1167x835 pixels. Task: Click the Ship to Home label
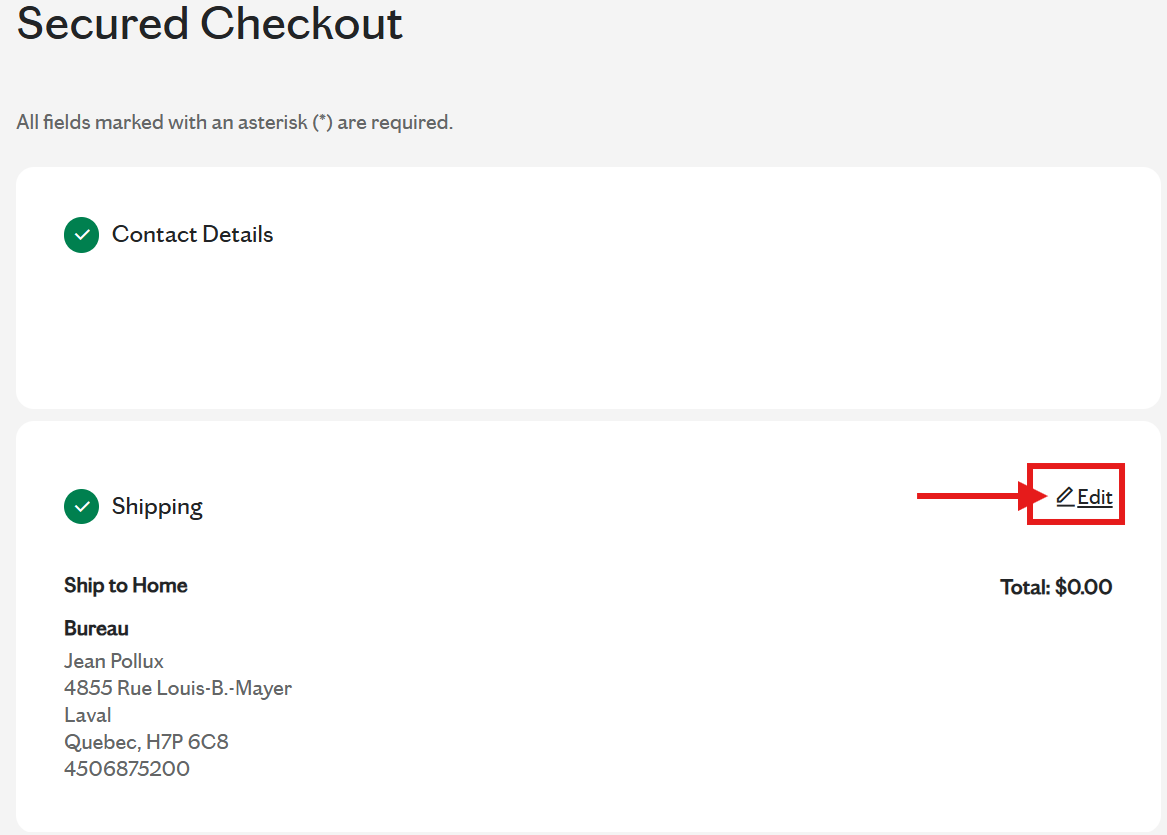click(126, 586)
